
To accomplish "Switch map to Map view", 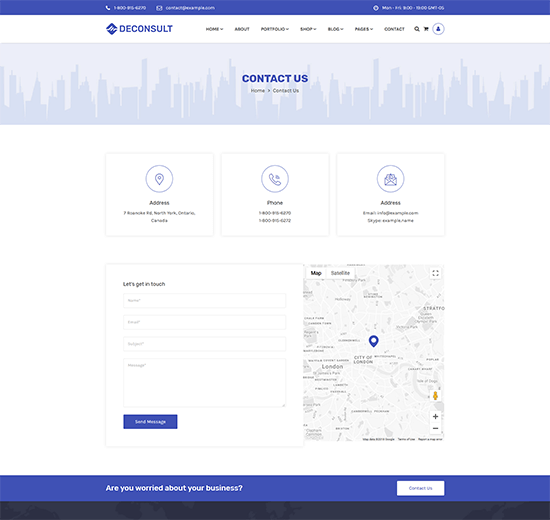I will point(316,273).
